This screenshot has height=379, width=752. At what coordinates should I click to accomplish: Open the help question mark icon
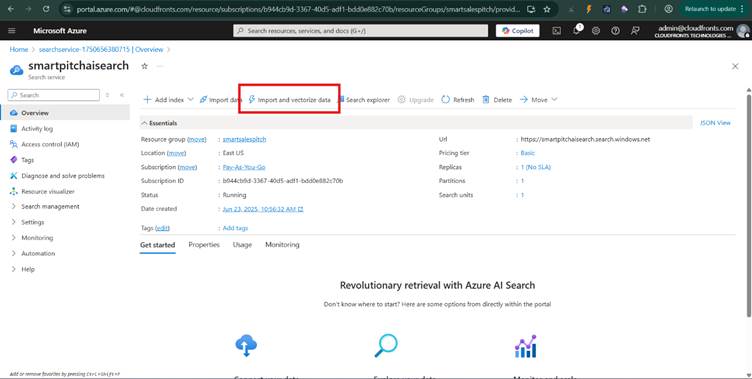[615, 31]
